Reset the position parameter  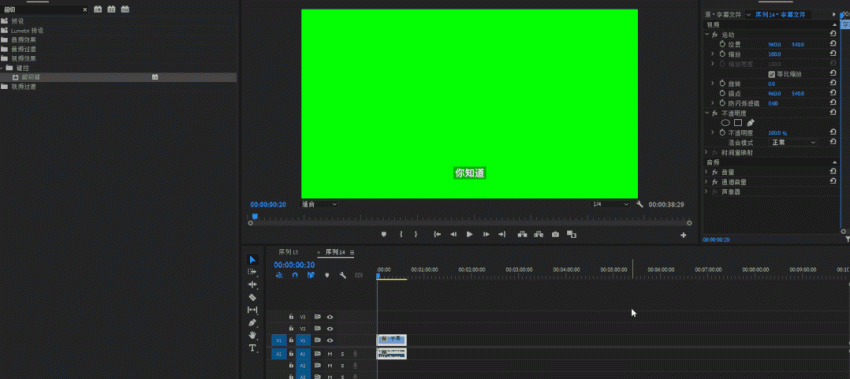[x=833, y=44]
